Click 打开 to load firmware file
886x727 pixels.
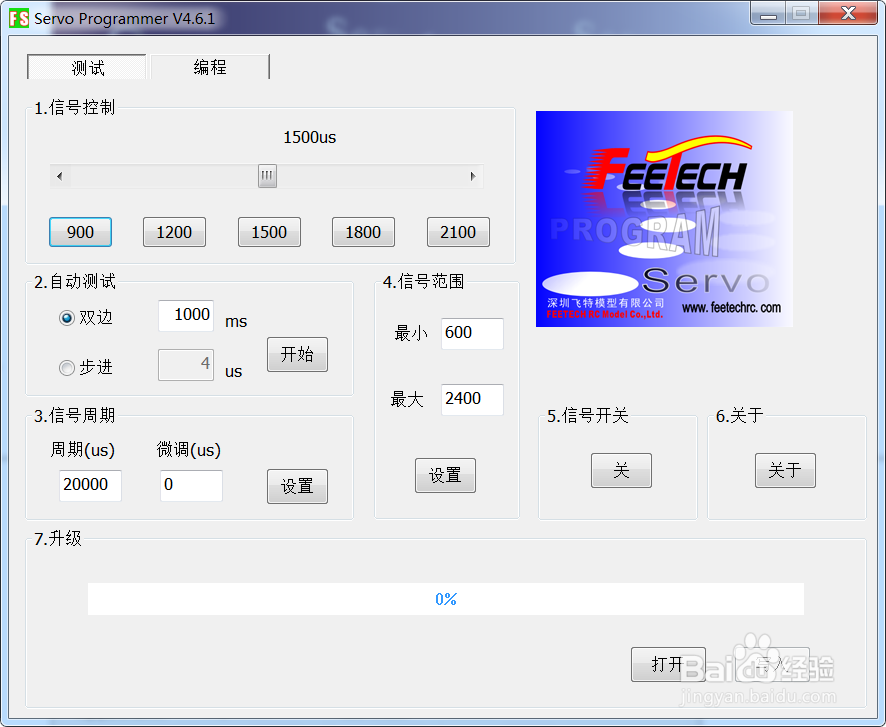668,664
